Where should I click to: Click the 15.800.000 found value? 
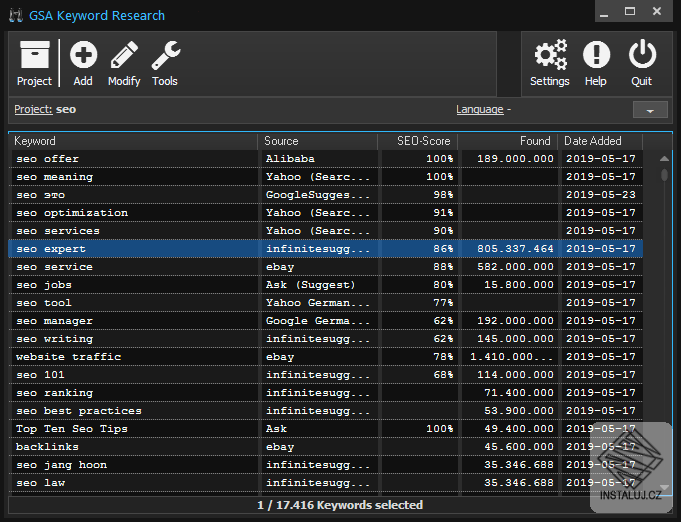coord(519,285)
